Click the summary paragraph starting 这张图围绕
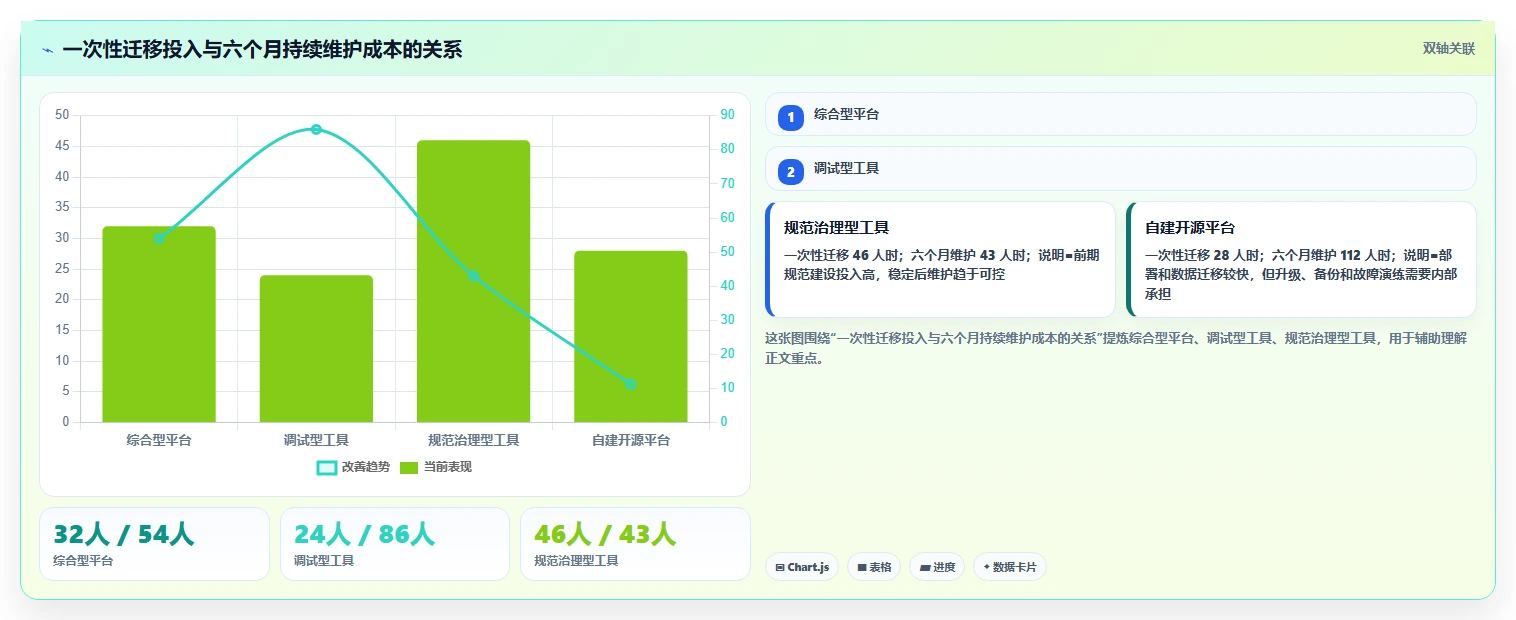1516x620 pixels. point(1116,348)
